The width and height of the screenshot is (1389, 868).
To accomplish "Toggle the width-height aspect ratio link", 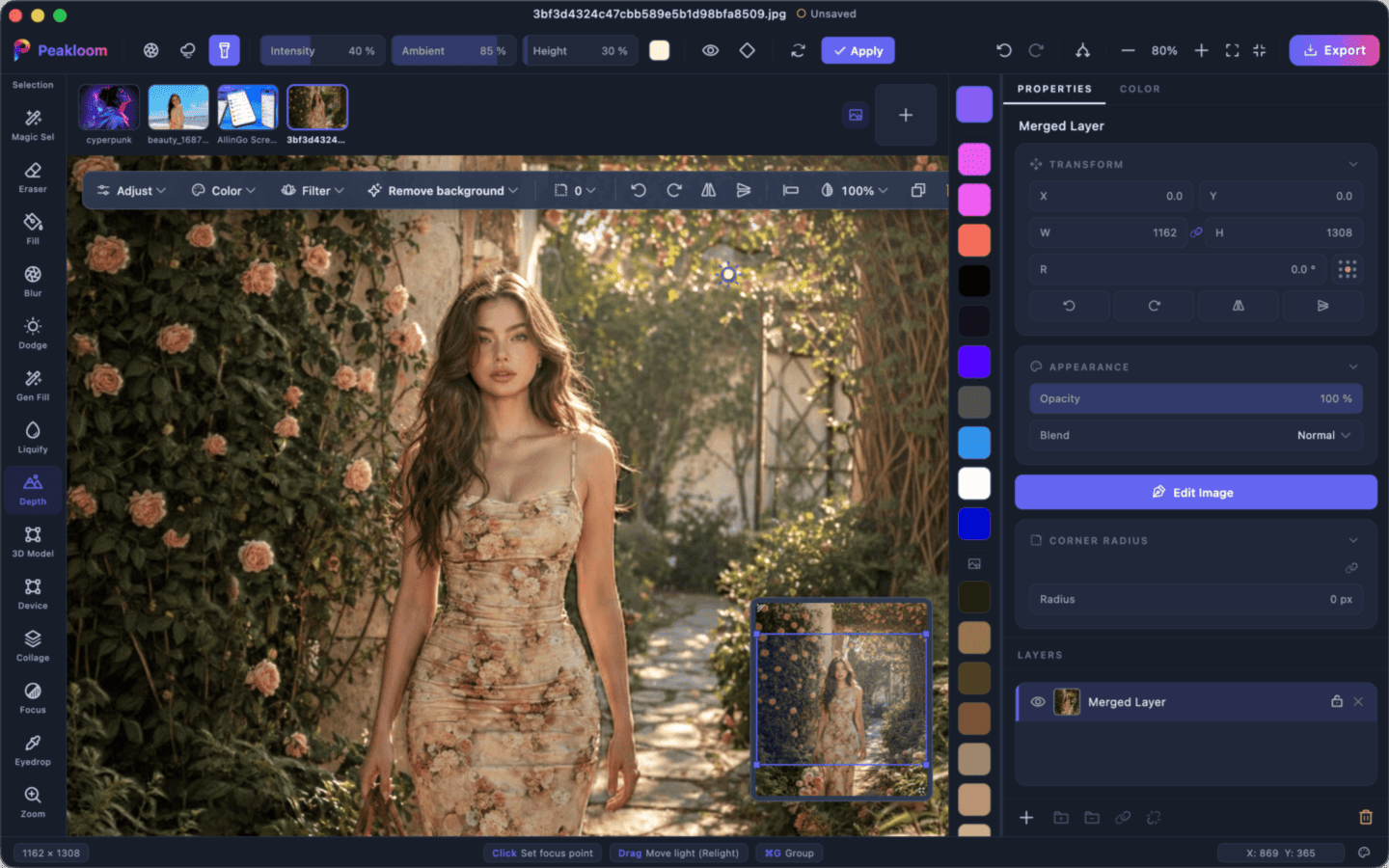I will [1196, 232].
